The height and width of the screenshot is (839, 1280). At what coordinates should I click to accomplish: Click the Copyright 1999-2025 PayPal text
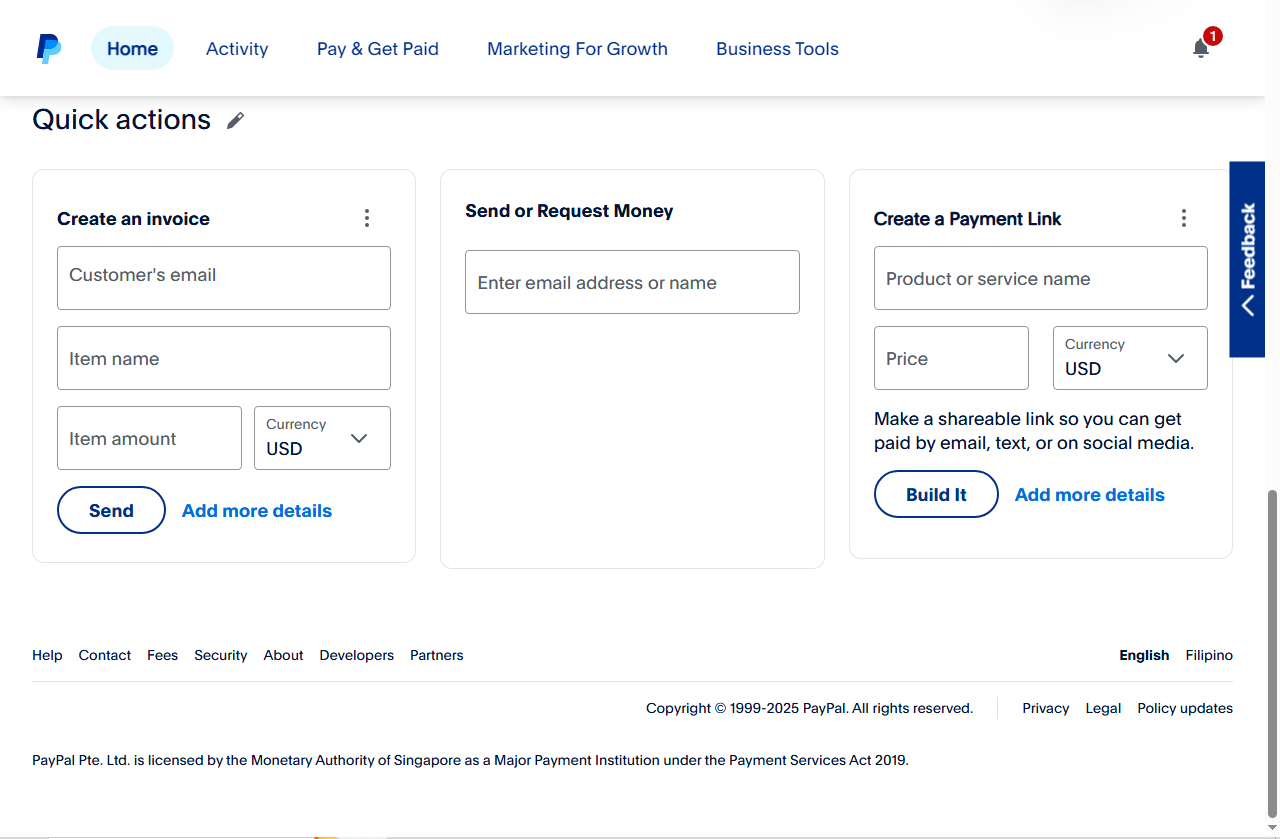[x=809, y=709]
